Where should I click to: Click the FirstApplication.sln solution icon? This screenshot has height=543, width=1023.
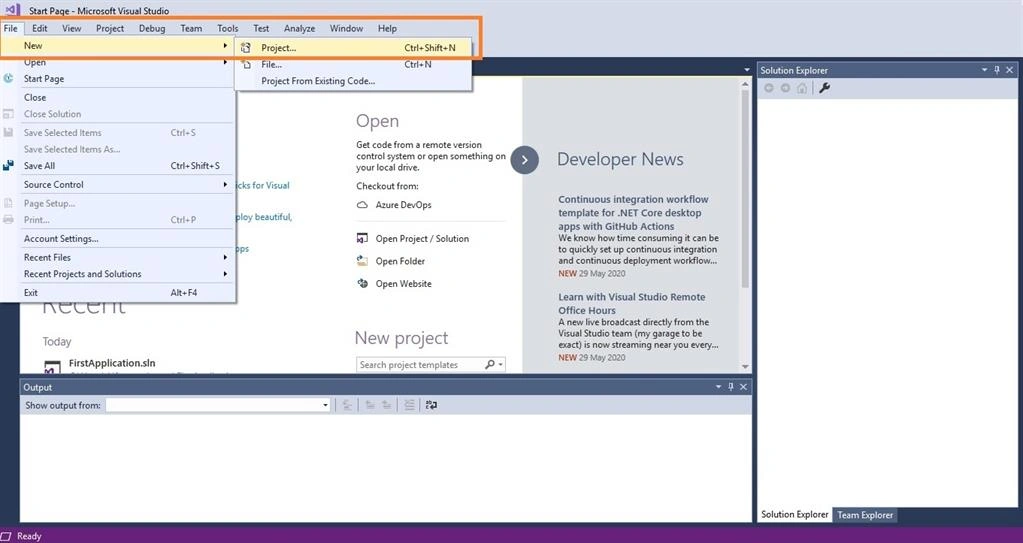point(52,367)
